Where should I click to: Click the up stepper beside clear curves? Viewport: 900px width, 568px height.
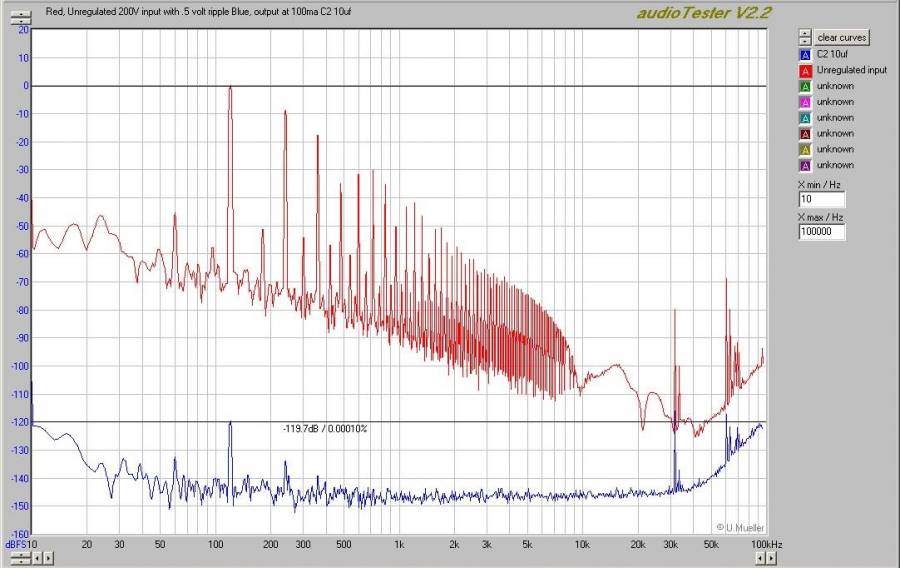pyautogui.click(x=804, y=33)
